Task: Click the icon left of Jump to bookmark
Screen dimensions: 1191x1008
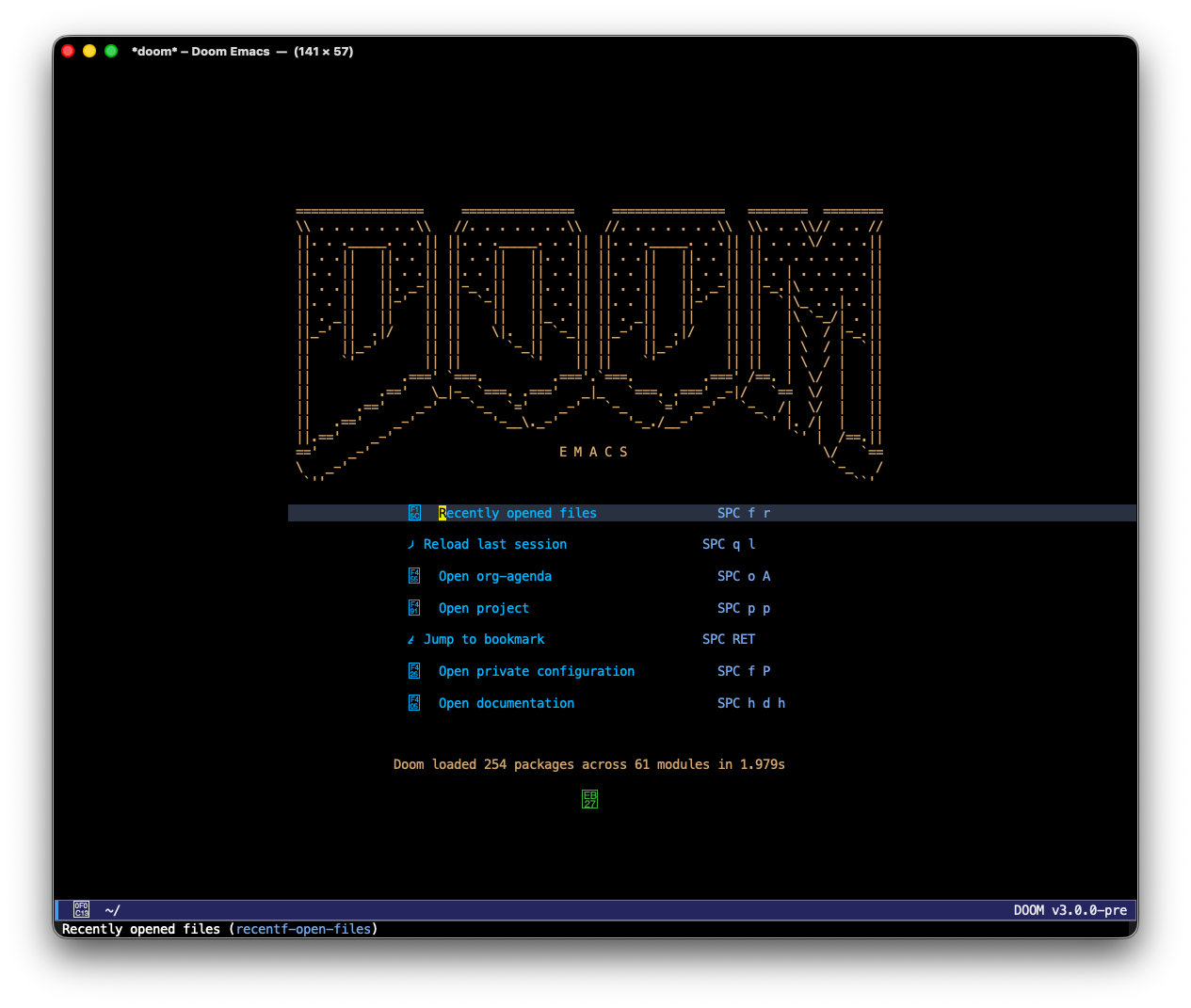Action: (410, 640)
